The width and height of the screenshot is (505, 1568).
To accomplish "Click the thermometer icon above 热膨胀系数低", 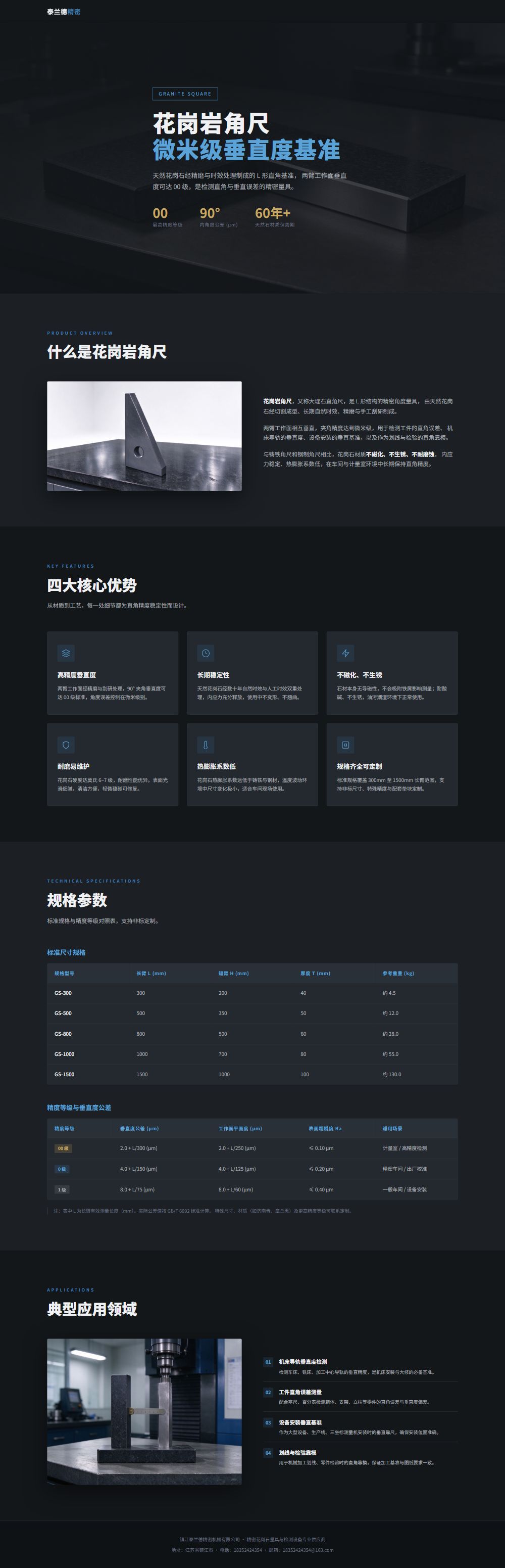I will [x=206, y=745].
